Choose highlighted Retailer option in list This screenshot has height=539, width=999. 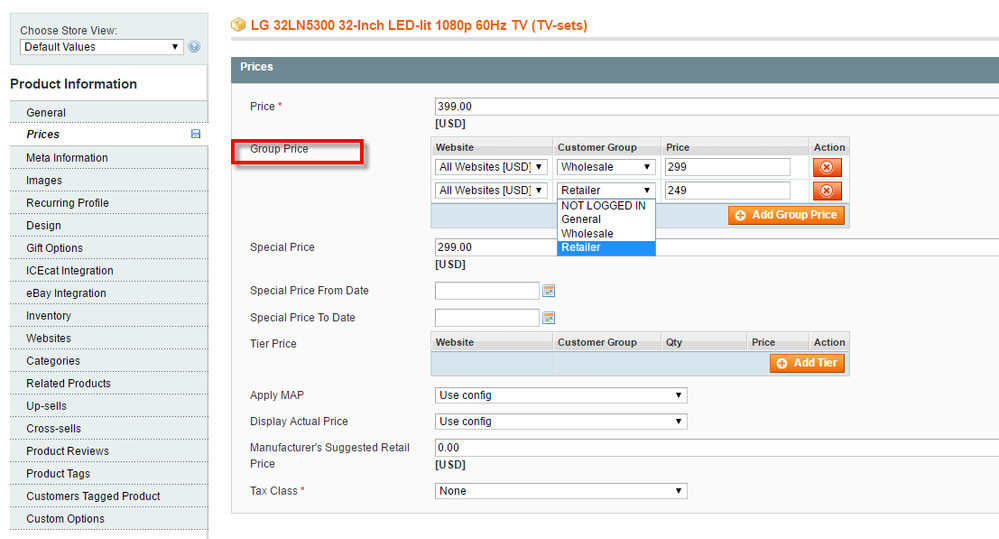[x=606, y=248]
